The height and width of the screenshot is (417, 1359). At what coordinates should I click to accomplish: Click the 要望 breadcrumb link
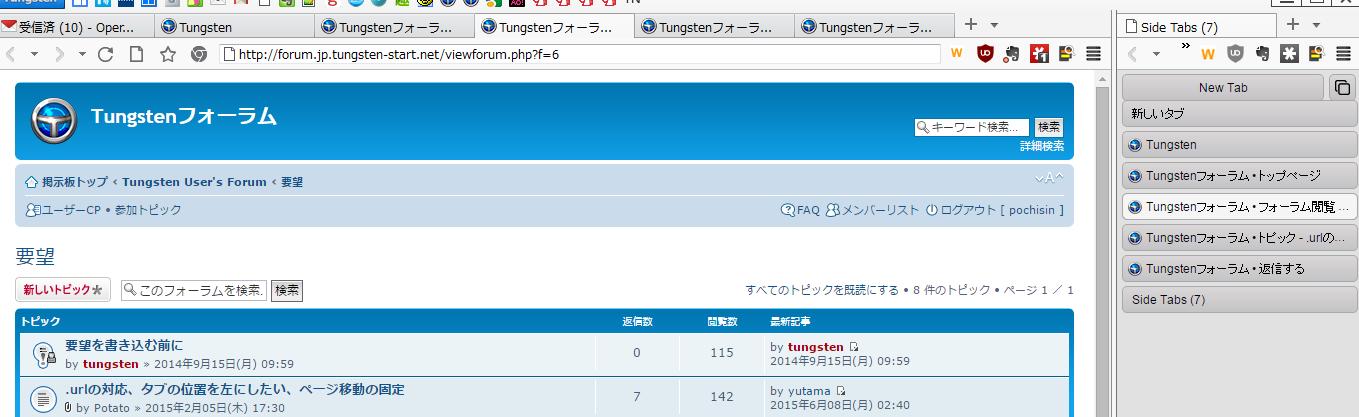tap(292, 182)
